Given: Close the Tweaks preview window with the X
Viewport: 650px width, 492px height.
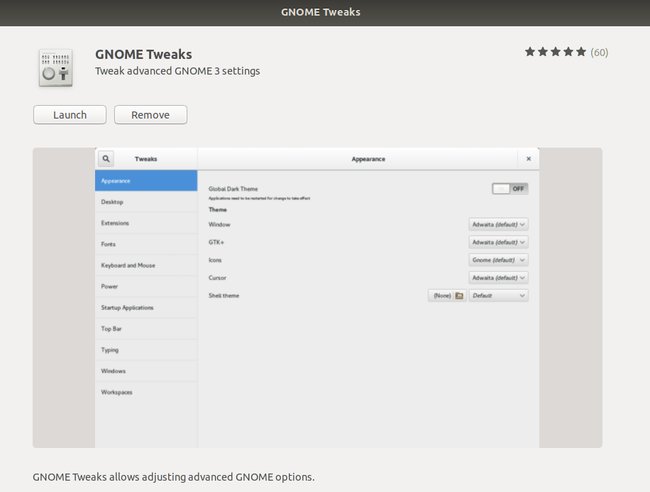Looking at the screenshot, I should (529, 159).
